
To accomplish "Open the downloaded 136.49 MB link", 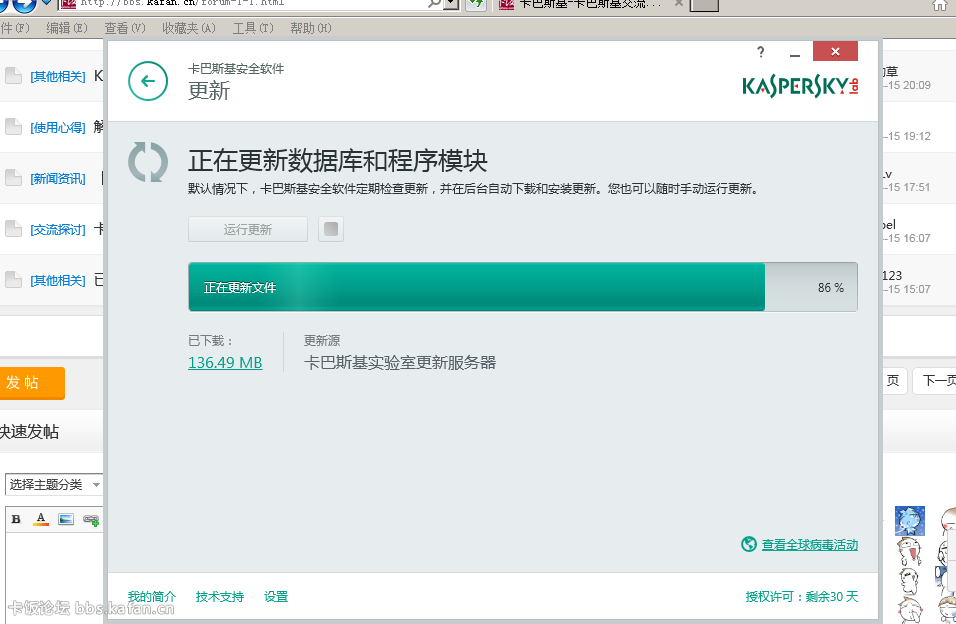I will click(x=225, y=362).
